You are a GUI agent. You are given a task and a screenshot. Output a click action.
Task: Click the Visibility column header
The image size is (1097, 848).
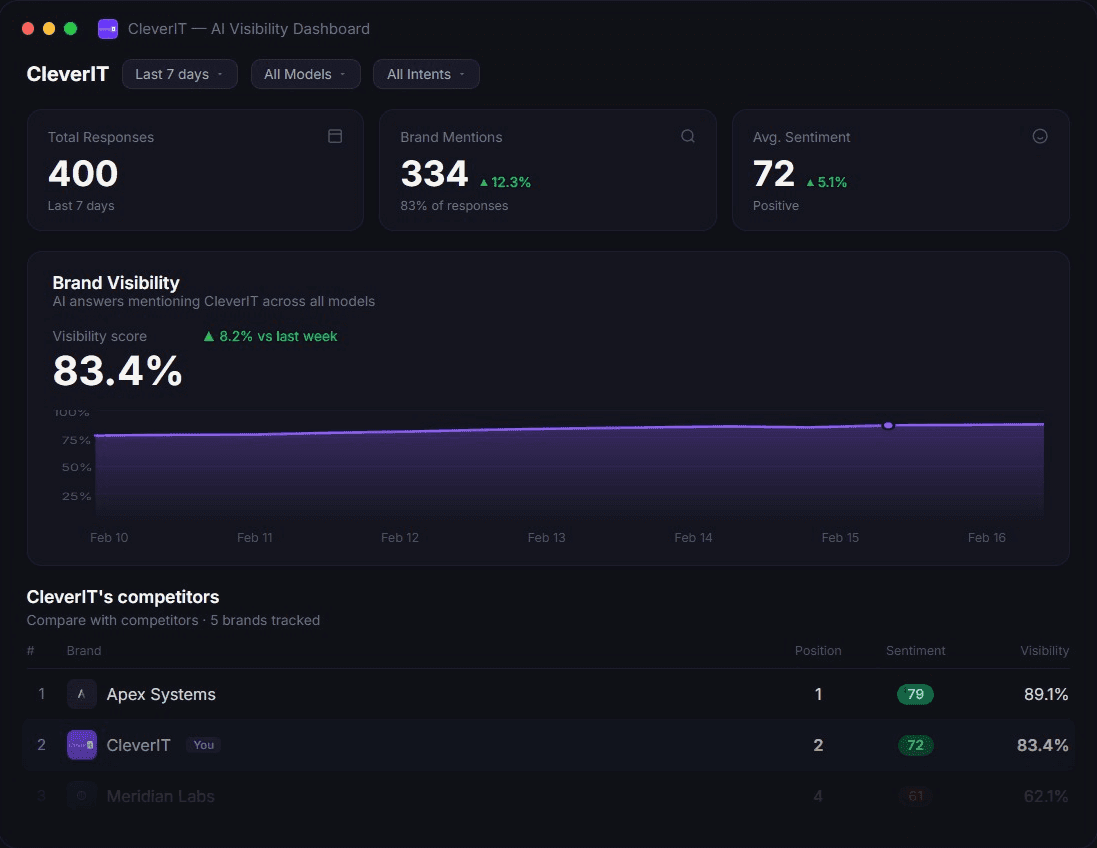click(1044, 650)
